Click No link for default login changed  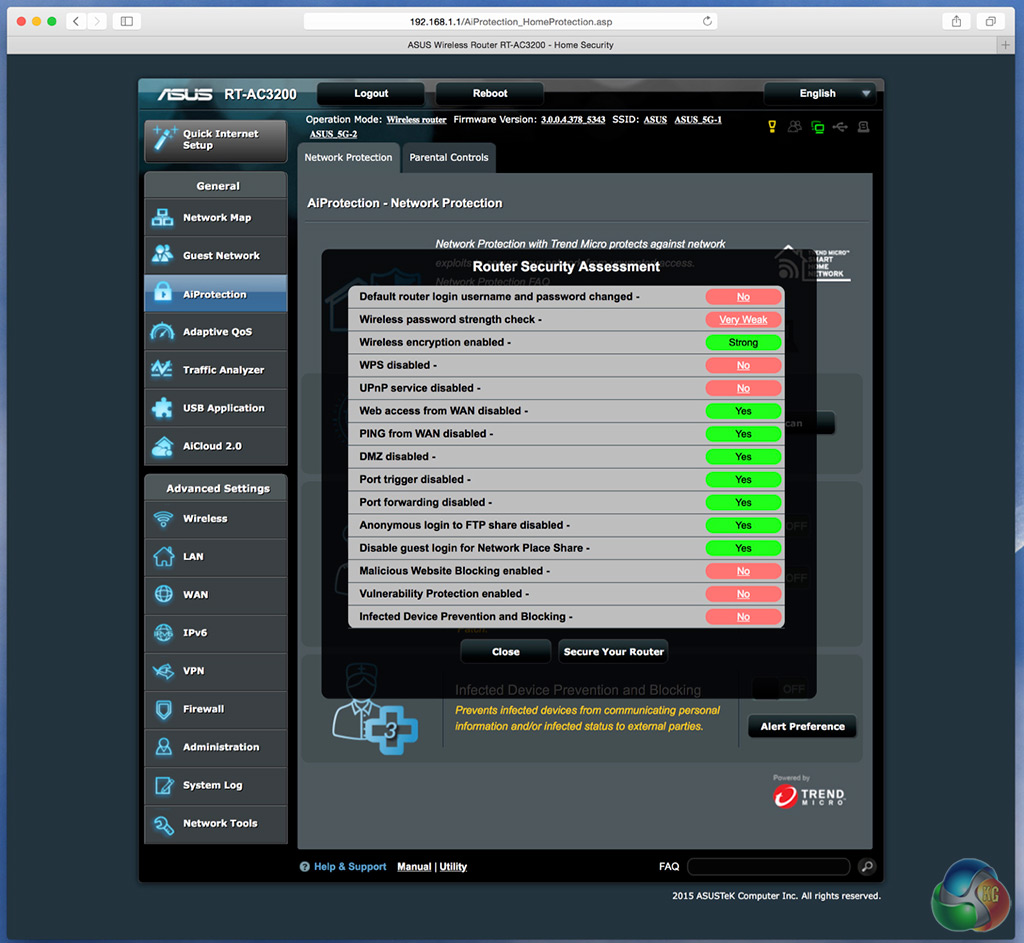click(x=743, y=296)
